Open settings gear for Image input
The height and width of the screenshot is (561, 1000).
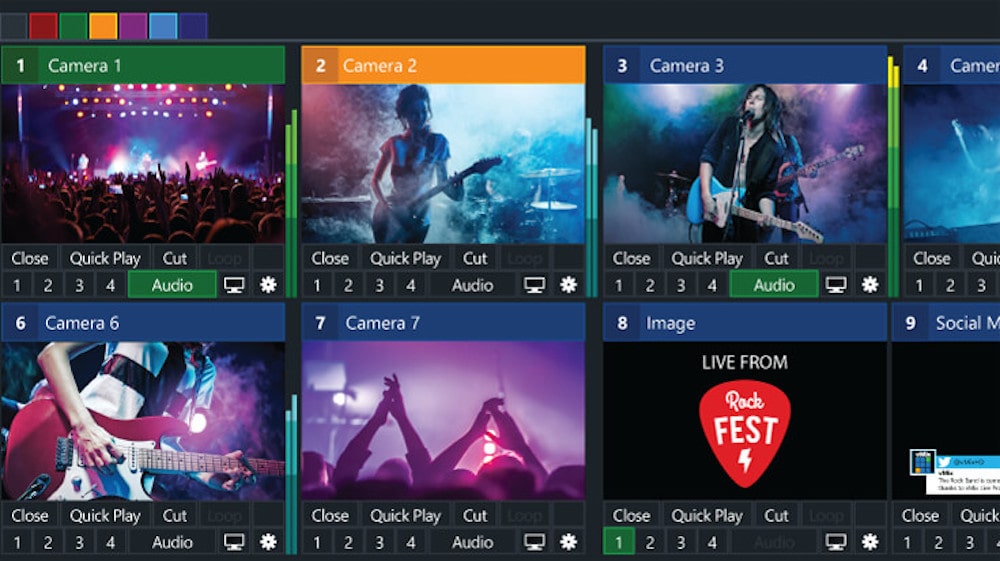[x=869, y=542]
